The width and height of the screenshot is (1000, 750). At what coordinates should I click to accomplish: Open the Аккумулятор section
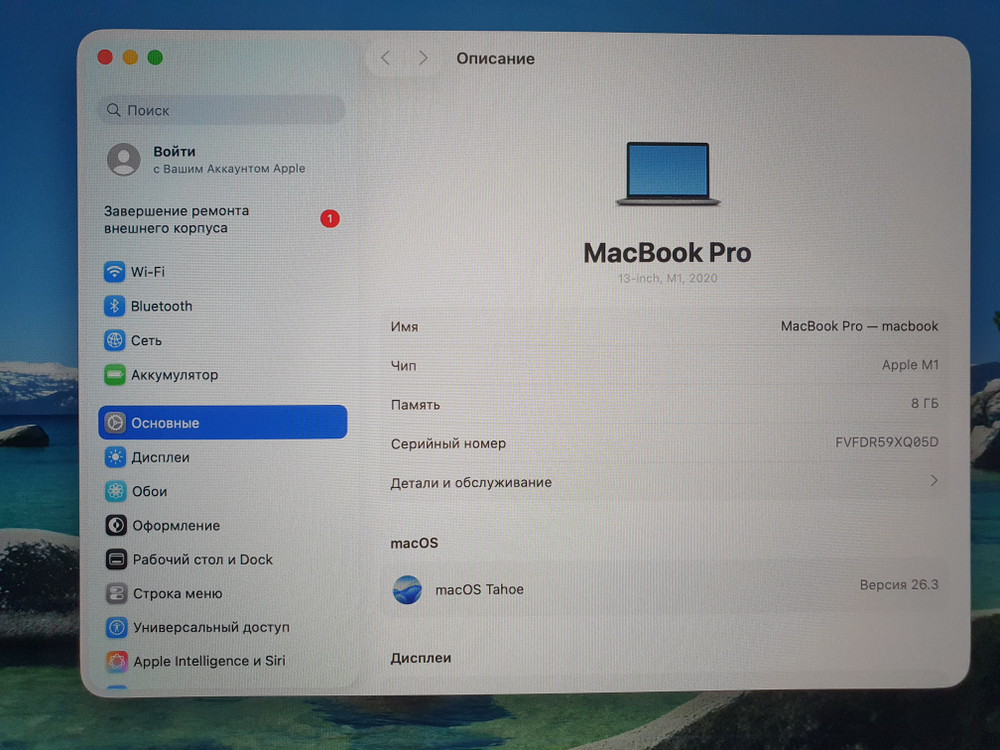pyautogui.click(x=222, y=375)
